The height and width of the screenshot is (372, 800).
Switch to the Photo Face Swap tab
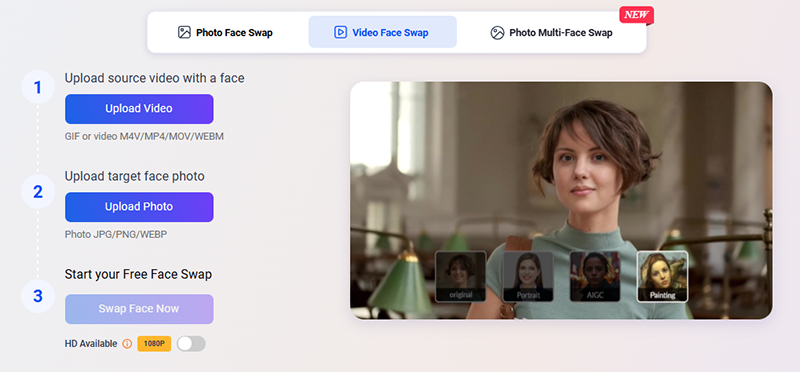(225, 33)
